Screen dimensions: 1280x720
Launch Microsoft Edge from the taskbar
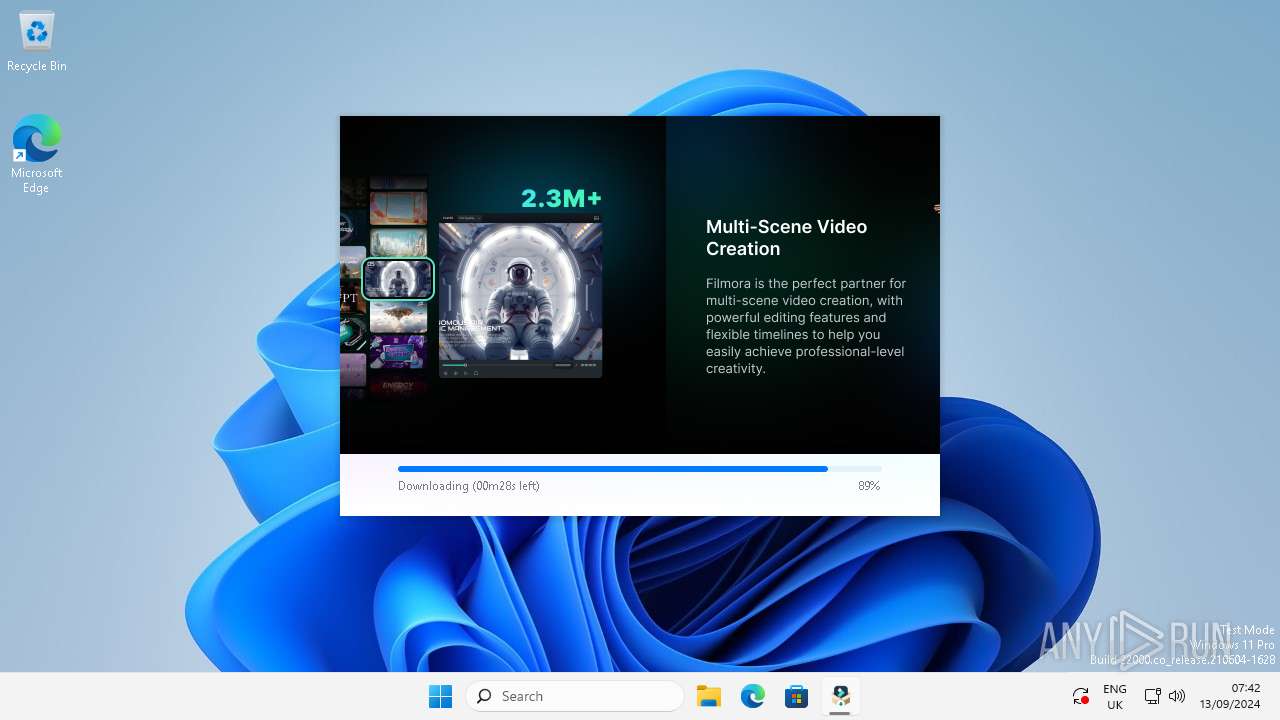tap(753, 696)
